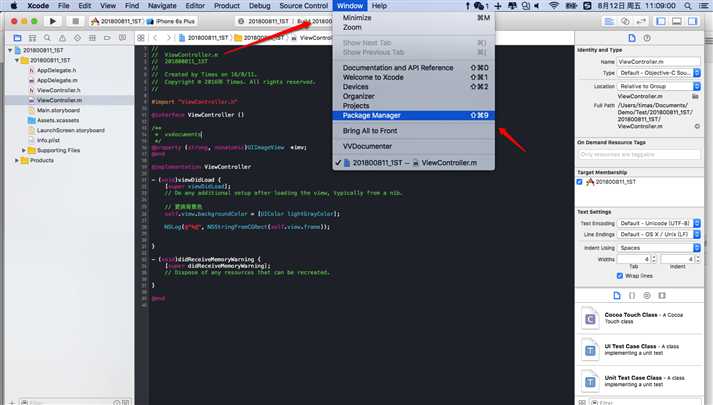Image resolution: width=713 pixels, height=405 pixels.
Task: Click the Name field ViewController.m
Action: click(658, 61)
